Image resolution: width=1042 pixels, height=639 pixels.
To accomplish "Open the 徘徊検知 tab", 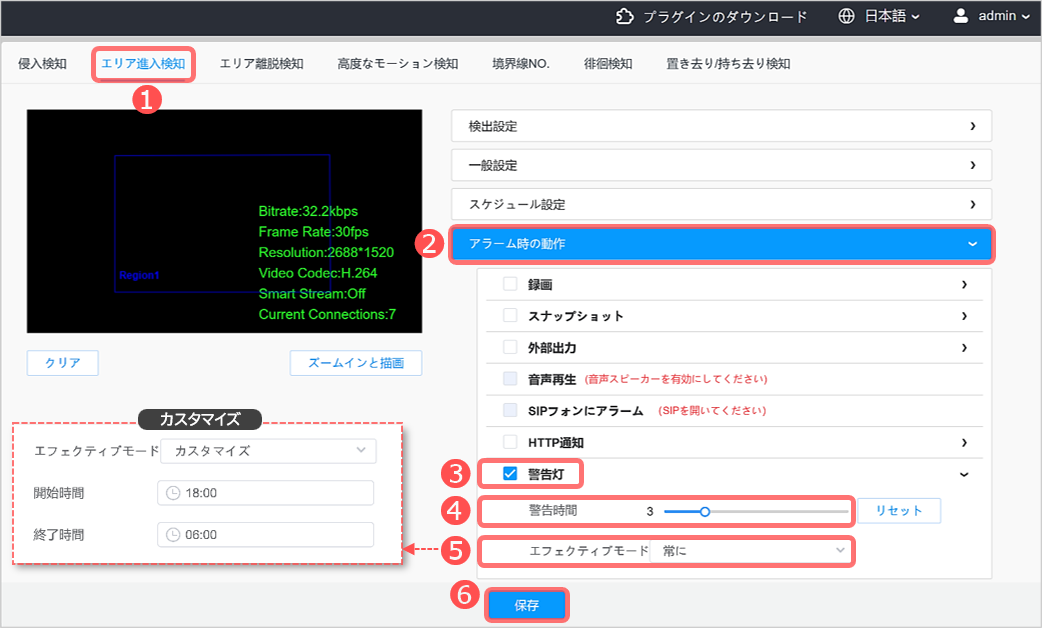I will [x=608, y=64].
